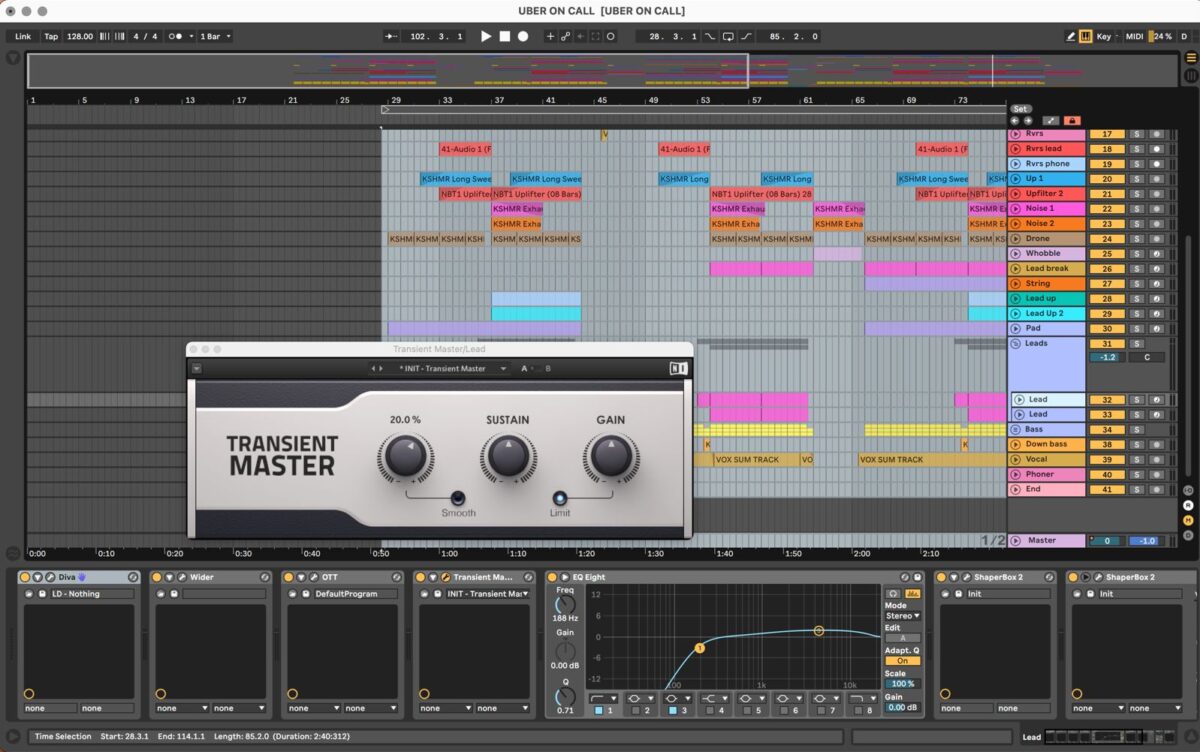Unfold the Drone track
The image size is (1200, 752).
(x=1016, y=239)
